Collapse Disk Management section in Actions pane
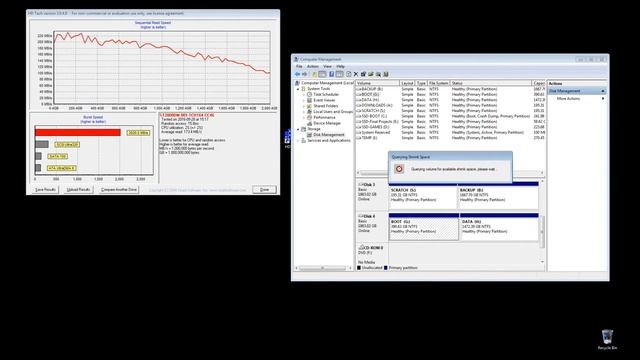The height and width of the screenshot is (360, 640). [x=602, y=91]
